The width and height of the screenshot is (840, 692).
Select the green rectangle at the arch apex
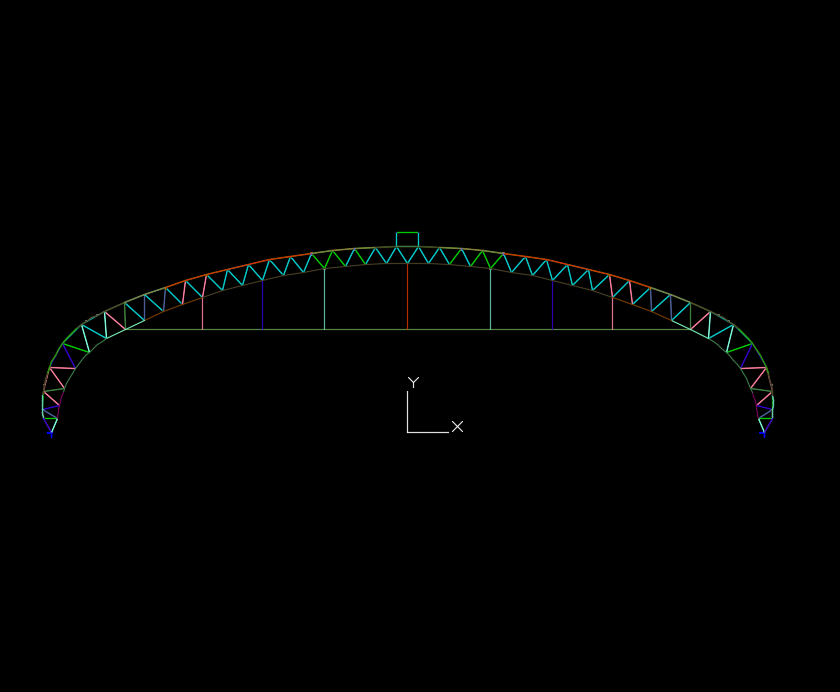[x=407, y=239]
